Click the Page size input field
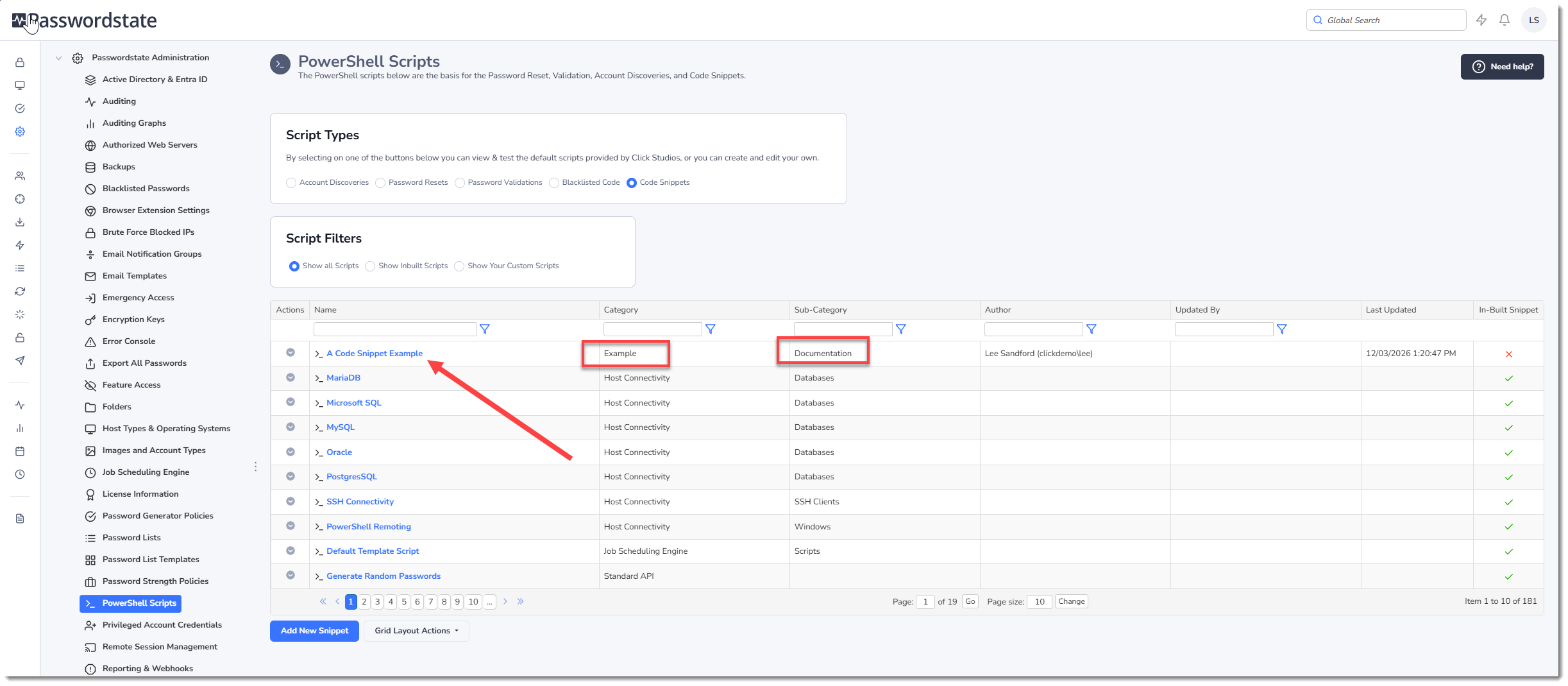Image resolution: width=1568 pixels, height=686 pixels. tap(1040, 602)
